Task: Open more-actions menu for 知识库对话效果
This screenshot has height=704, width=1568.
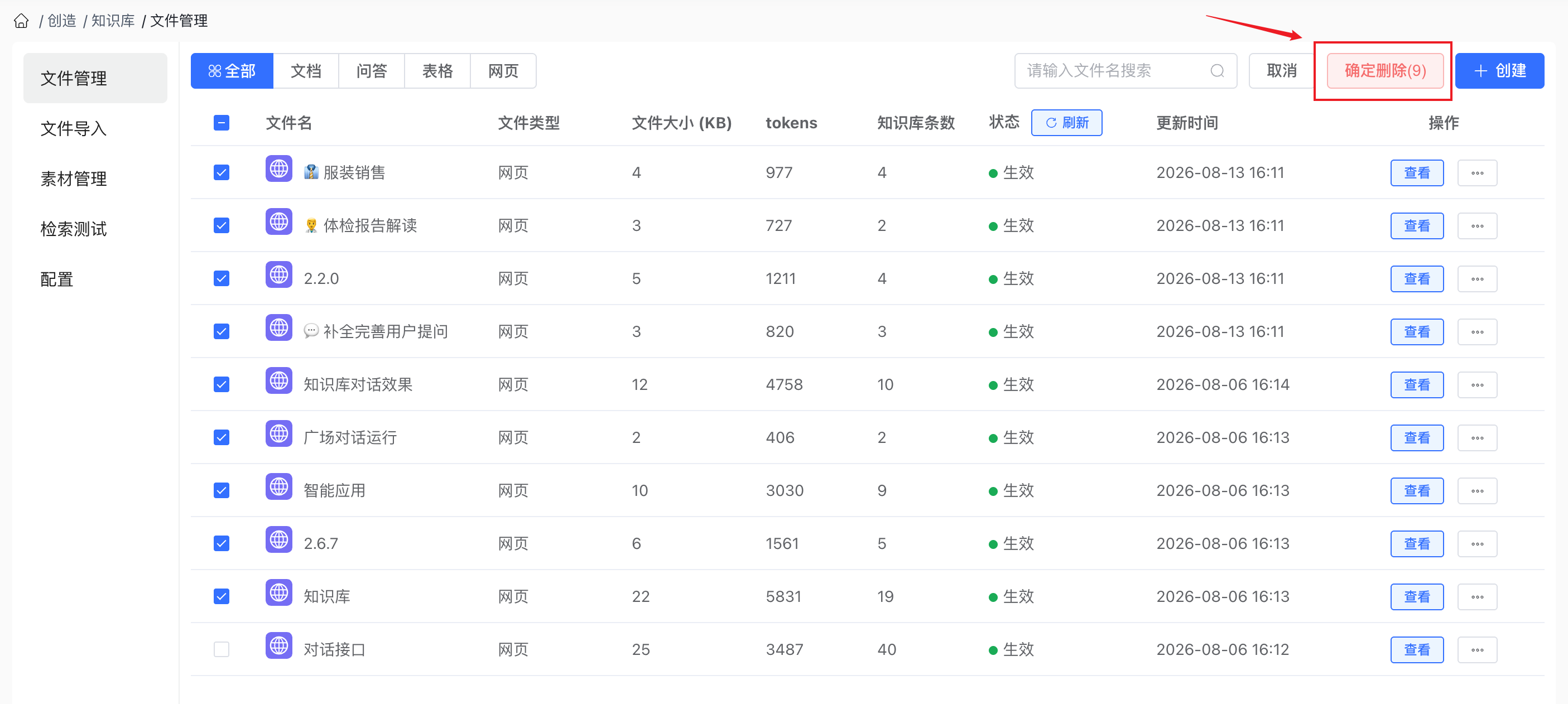Action: click(x=1477, y=384)
